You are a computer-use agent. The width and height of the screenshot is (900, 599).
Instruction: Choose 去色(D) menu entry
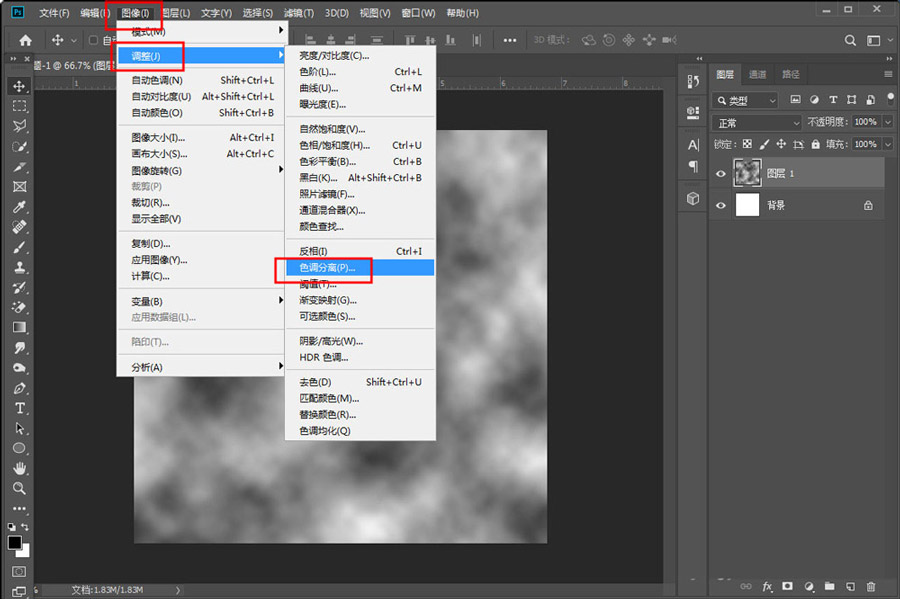pyautogui.click(x=360, y=382)
